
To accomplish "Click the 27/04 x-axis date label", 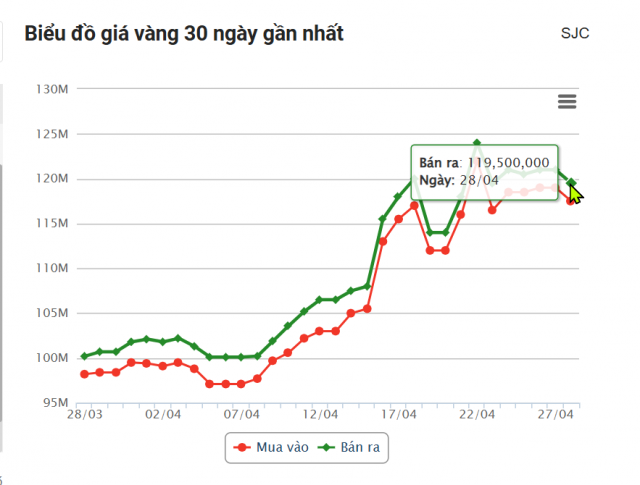I will click(x=555, y=414).
